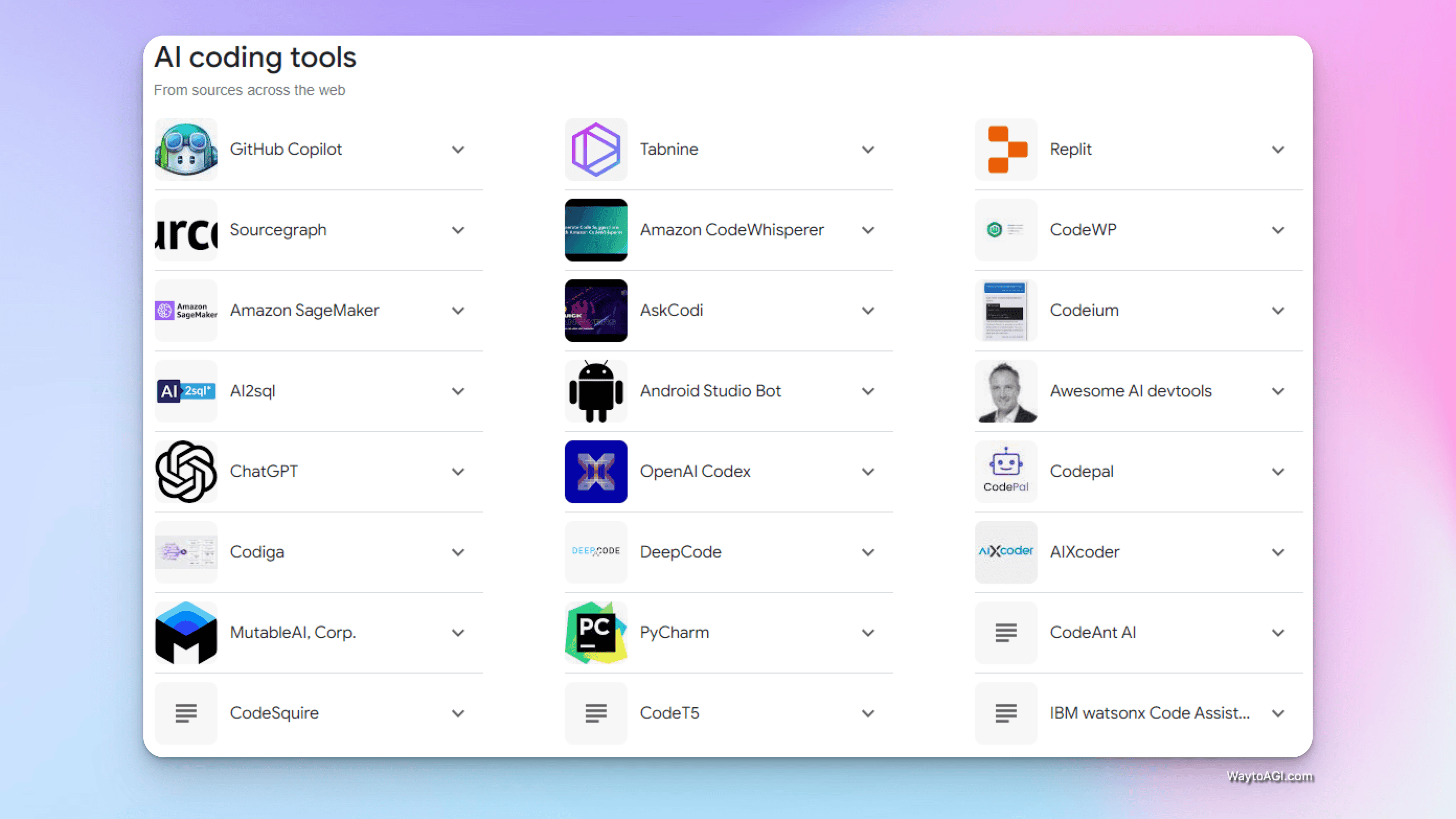Expand the PyCharm row chevron
This screenshot has width=1456, height=819.
(868, 633)
